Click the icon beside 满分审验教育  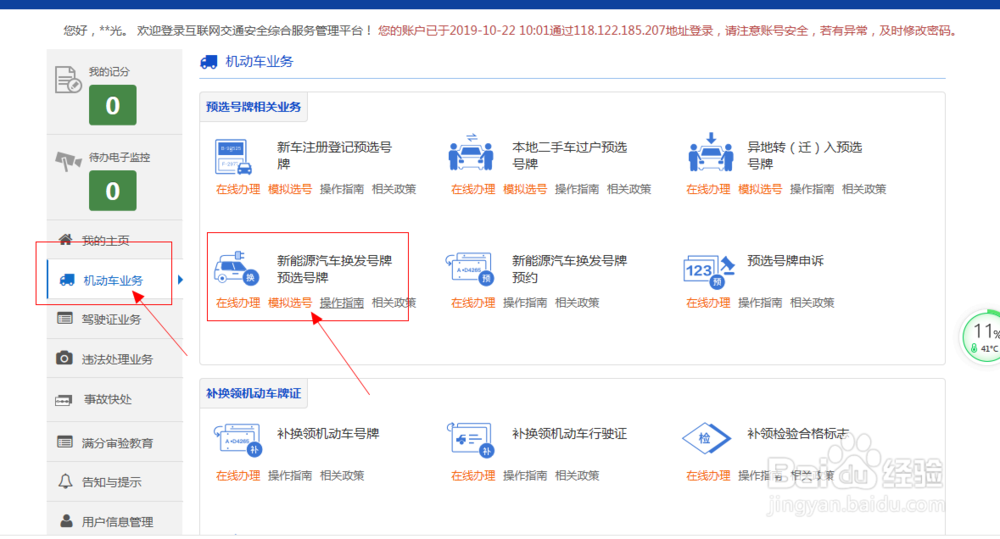pyautogui.click(x=64, y=441)
